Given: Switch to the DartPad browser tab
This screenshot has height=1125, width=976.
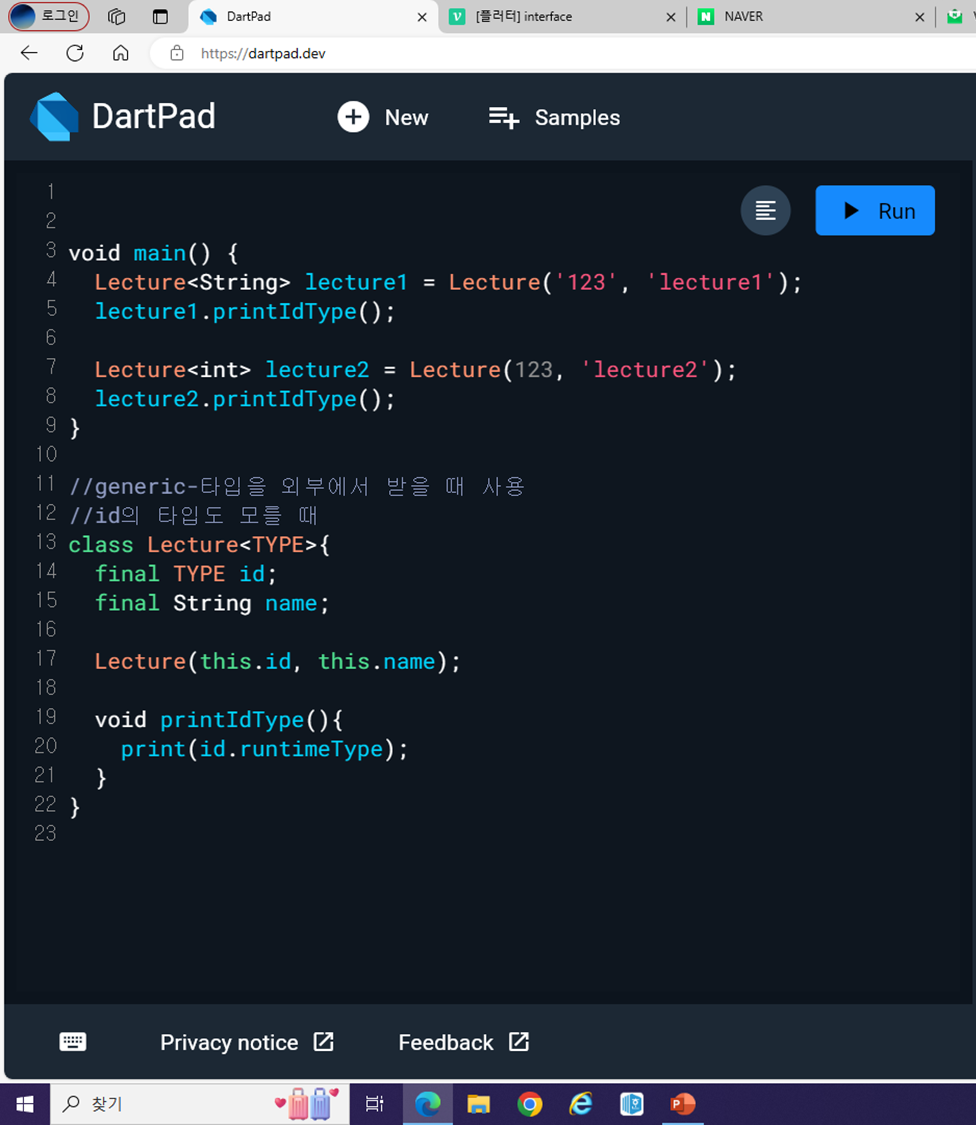Looking at the screenshot, I should tap(312, 17).
